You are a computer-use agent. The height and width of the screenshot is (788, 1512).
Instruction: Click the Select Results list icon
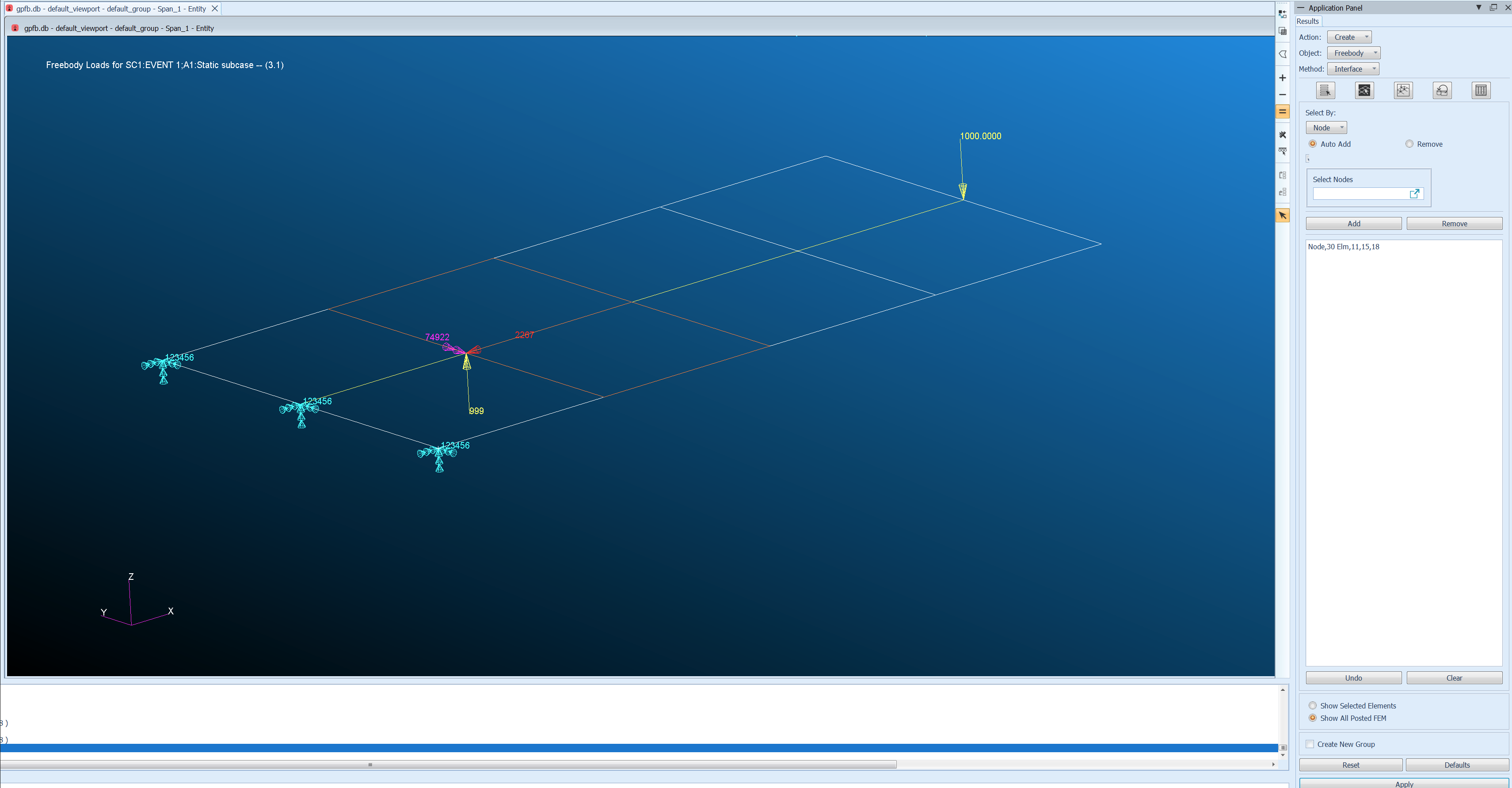1325,90
